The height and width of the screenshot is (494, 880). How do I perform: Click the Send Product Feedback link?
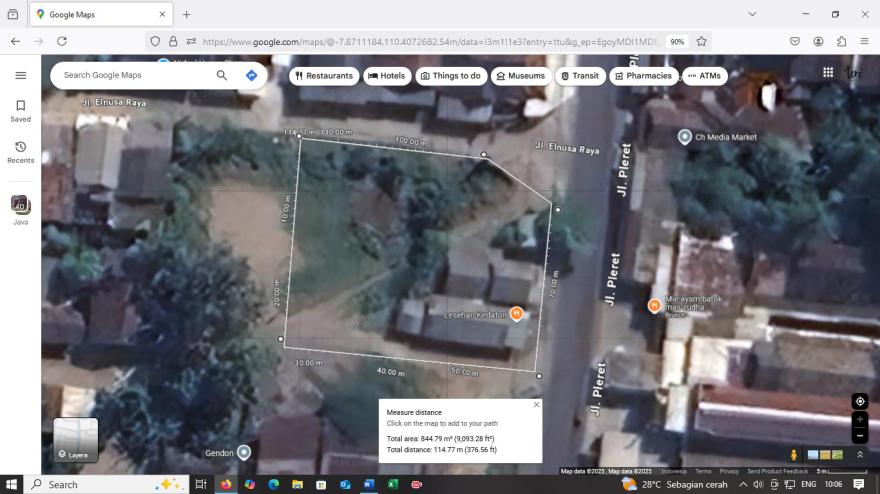click(777, 471)
